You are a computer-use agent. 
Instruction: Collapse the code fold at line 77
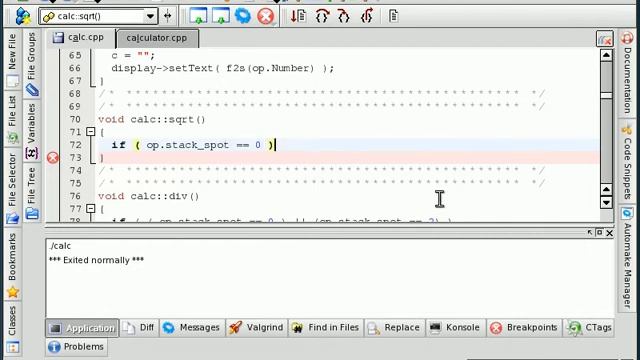pyautogui.click(x=91, y=209)
